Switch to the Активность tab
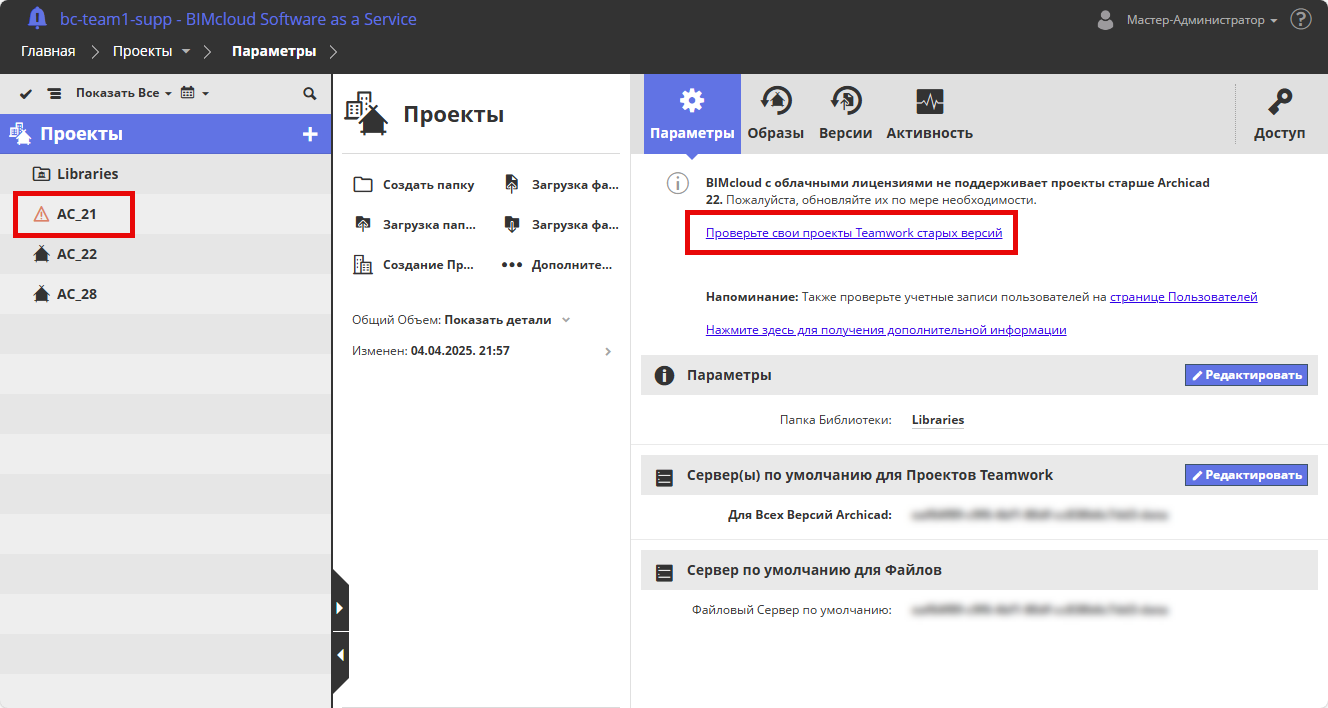This screenshot has height=708, width=1328. pos(930,114)
